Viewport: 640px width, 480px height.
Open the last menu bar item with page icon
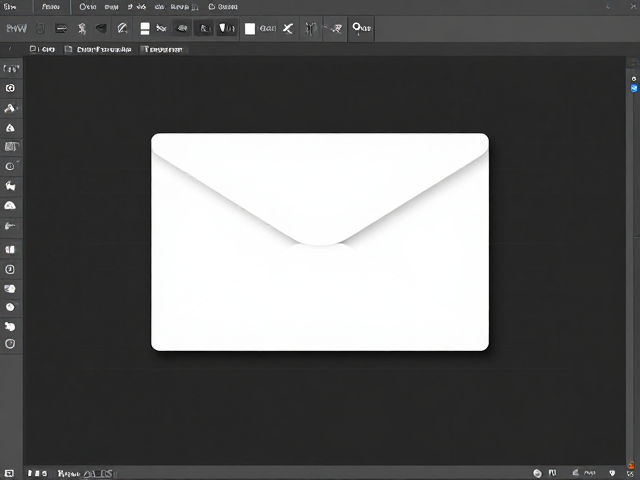(x=223, y=7)
